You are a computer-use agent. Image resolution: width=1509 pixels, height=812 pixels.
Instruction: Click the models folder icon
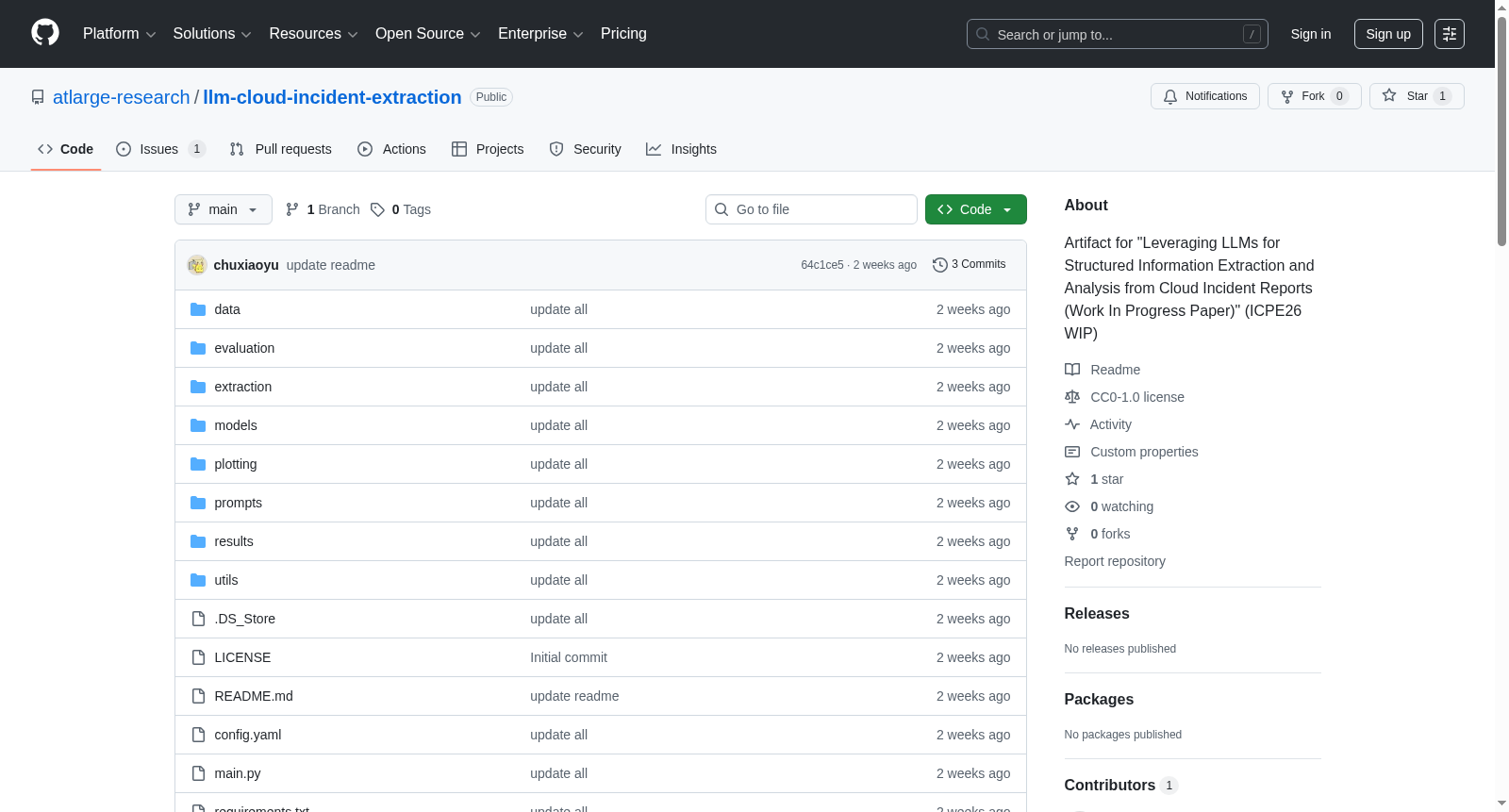[x=198, y=425]
